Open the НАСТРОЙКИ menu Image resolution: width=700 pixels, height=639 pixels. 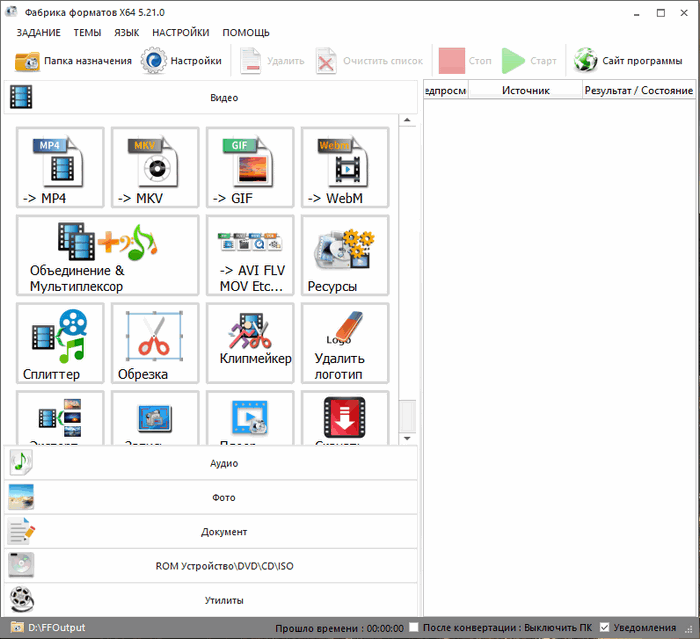click(x=180, y=33)
